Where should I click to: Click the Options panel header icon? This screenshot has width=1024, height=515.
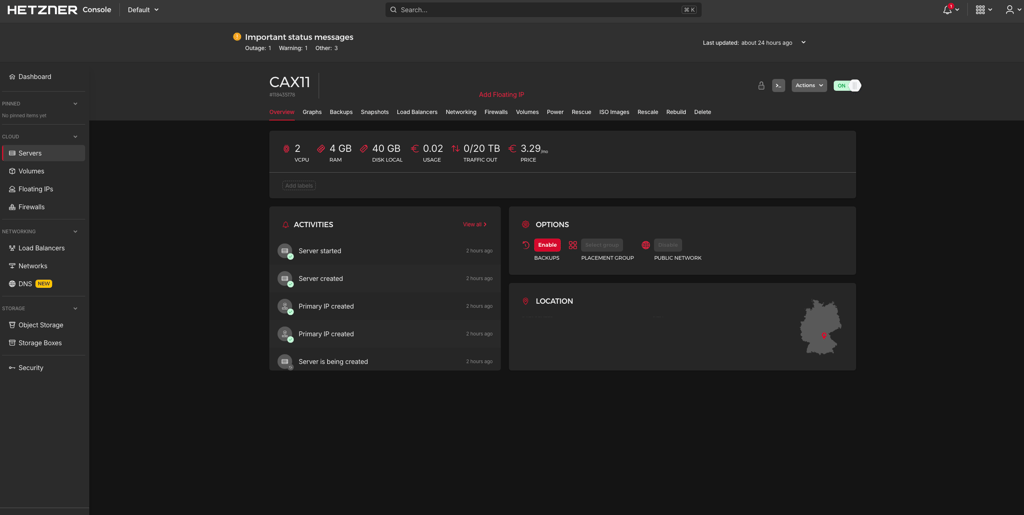point(526,225)
